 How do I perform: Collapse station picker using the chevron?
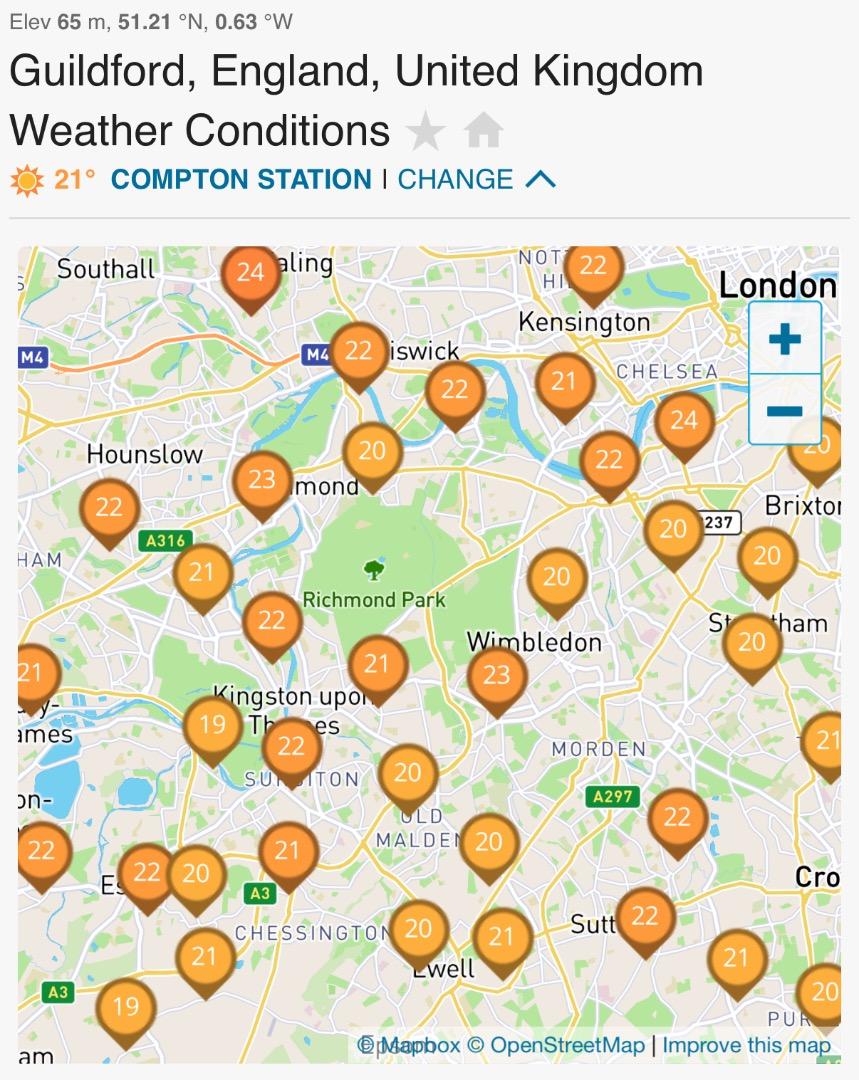pos(540,180)
